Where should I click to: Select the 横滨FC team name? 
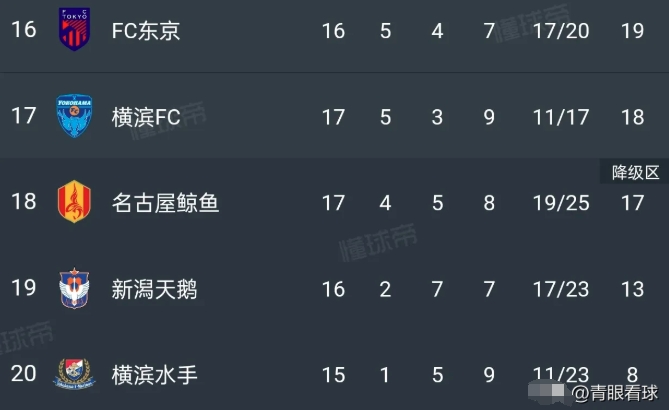[146, 117]
